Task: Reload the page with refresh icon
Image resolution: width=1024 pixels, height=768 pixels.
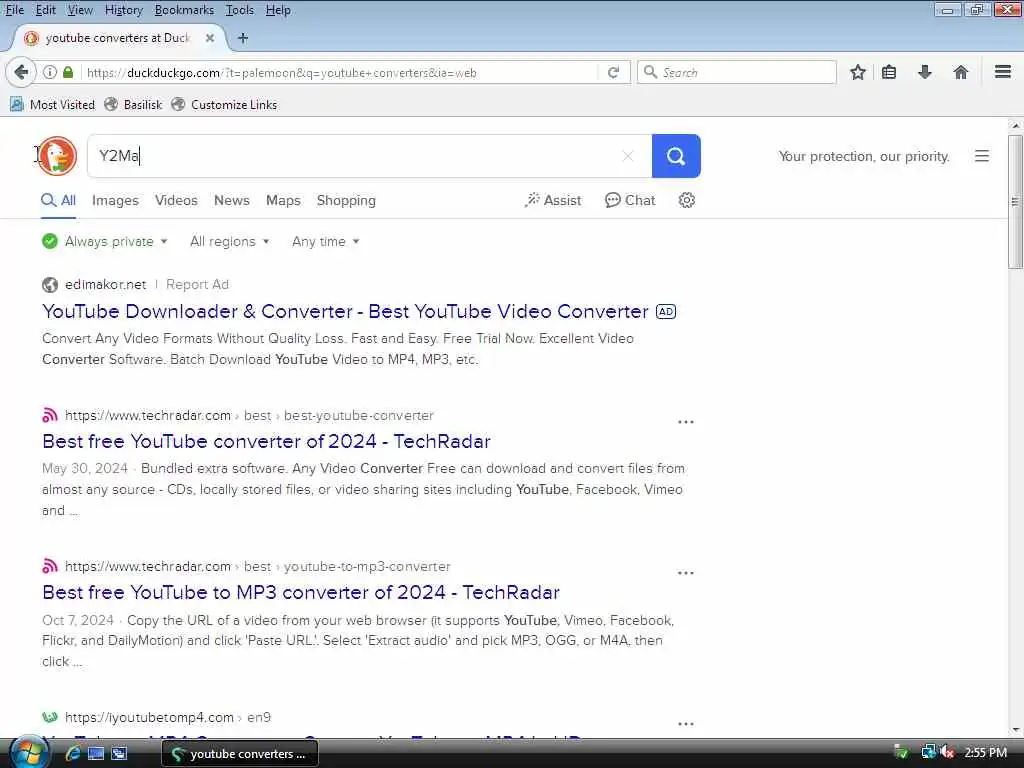Action: coord(613,72)
